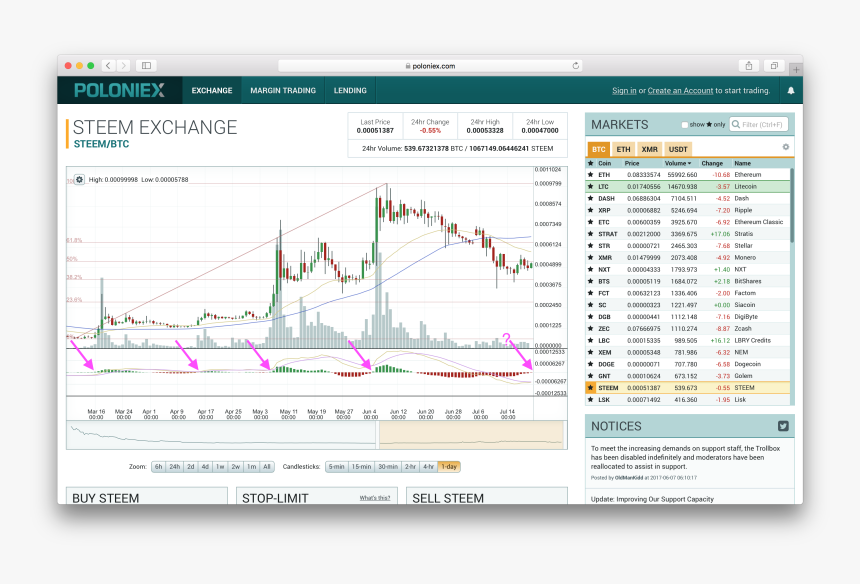Screen dimensions: 860x584
Task: Enable the 'show starred only' checkbox
Action: tap(684, 124)
